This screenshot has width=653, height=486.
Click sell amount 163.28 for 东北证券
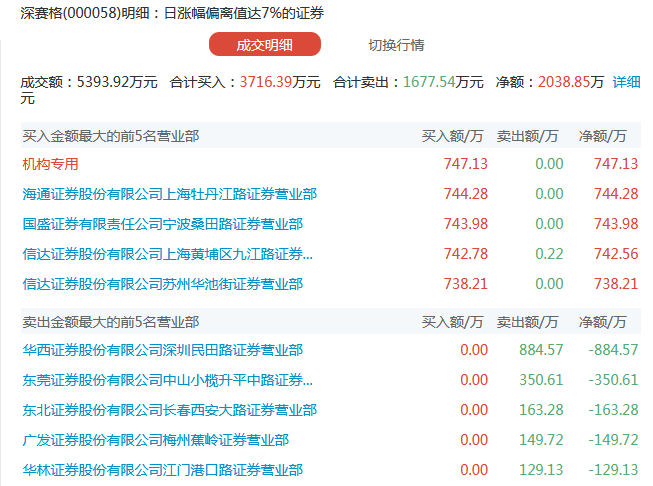(x=541, y=410)
